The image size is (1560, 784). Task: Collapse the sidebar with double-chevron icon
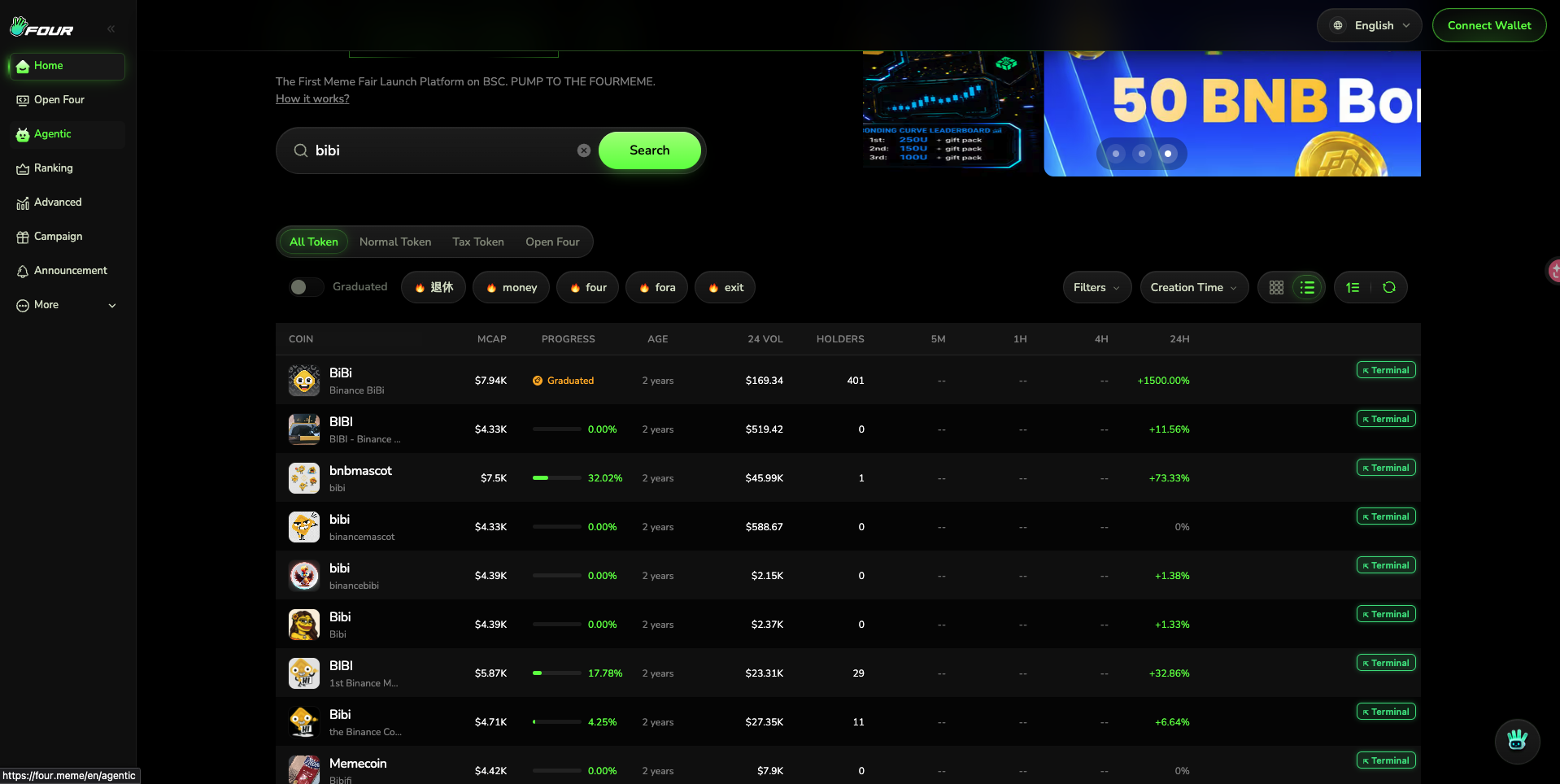pos(111,28)
